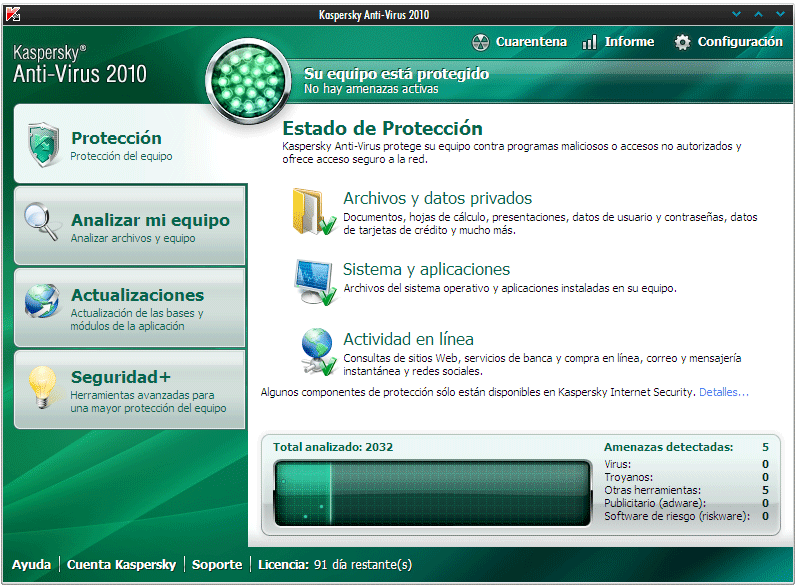Open the Detalles link
The height and width of the screenshot is (585, 796).
pyautogui.click(x=723, y=392)
